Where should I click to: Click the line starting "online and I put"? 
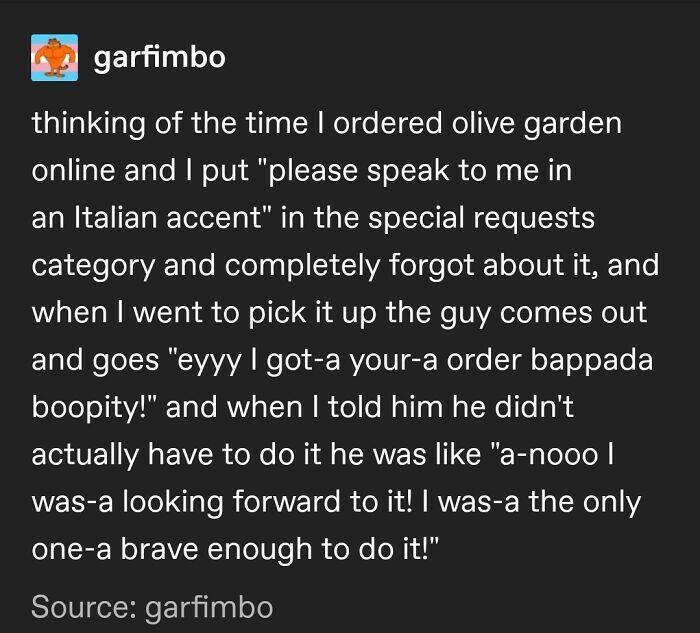point(303,172)
